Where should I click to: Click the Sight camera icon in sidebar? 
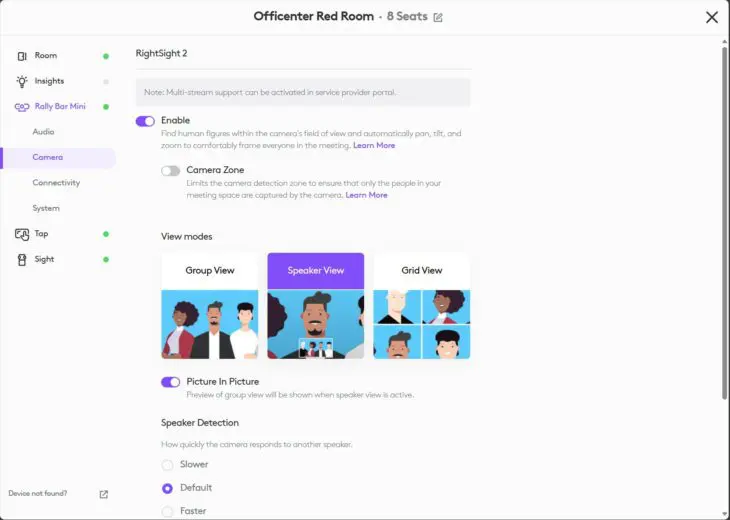pyautogui.click(x=22, y=260)
